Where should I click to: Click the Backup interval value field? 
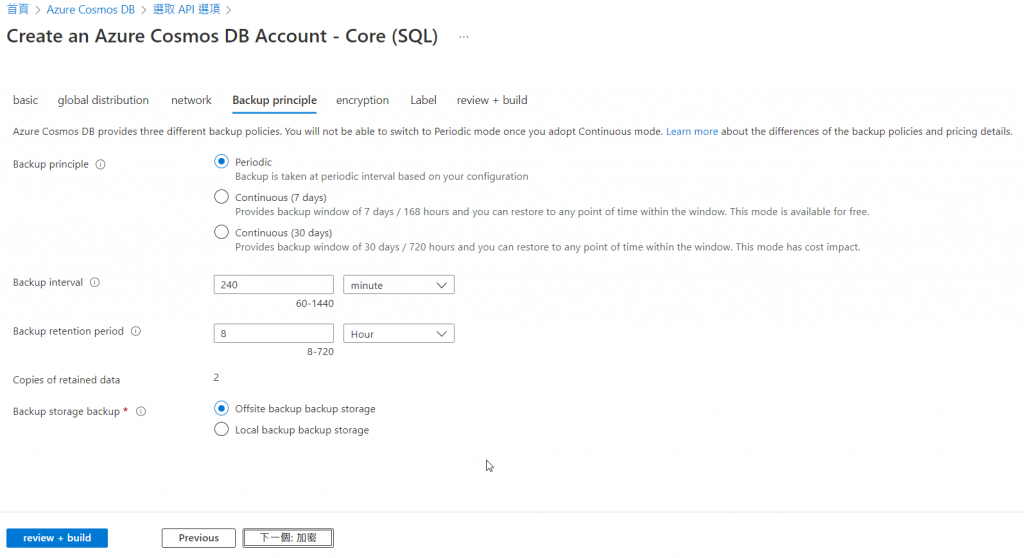click(x=273, y=285)
